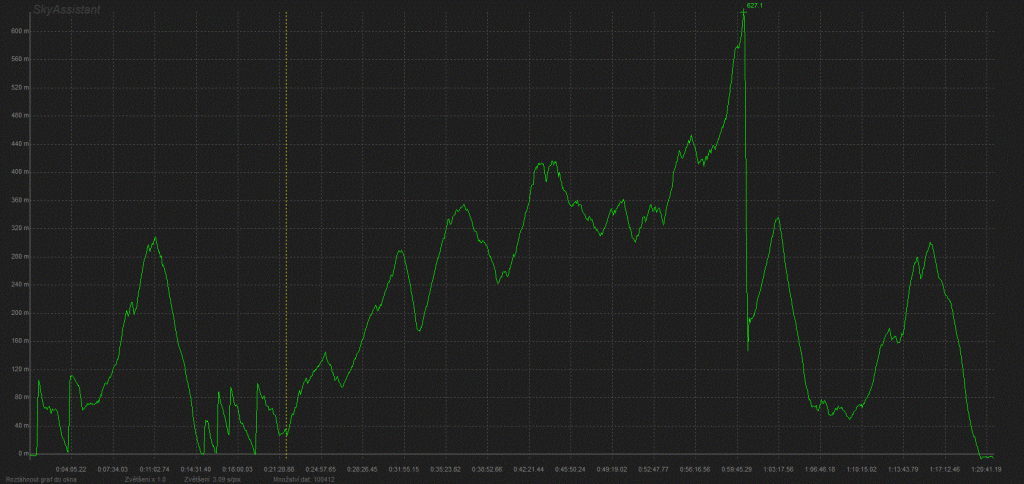Click the 0:04:05.22 time axis label

tap(71, 468)
